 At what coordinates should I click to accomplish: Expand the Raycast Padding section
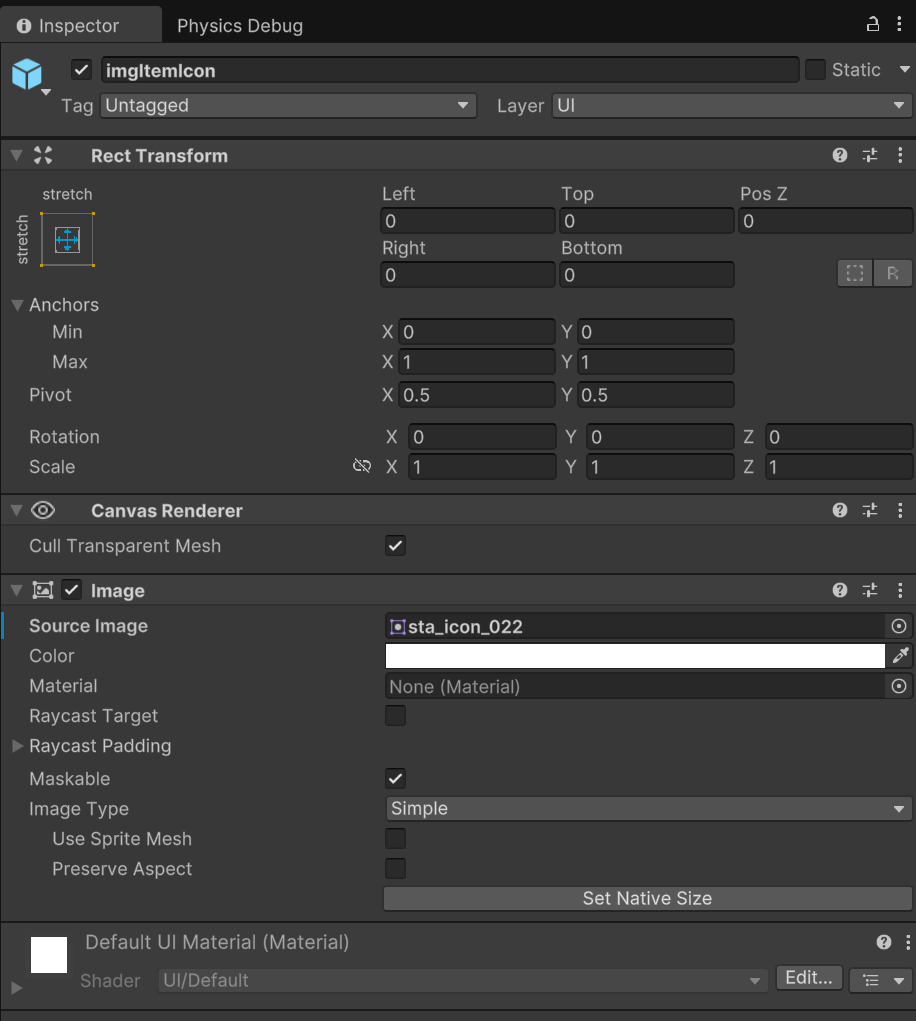coord(17,746)
